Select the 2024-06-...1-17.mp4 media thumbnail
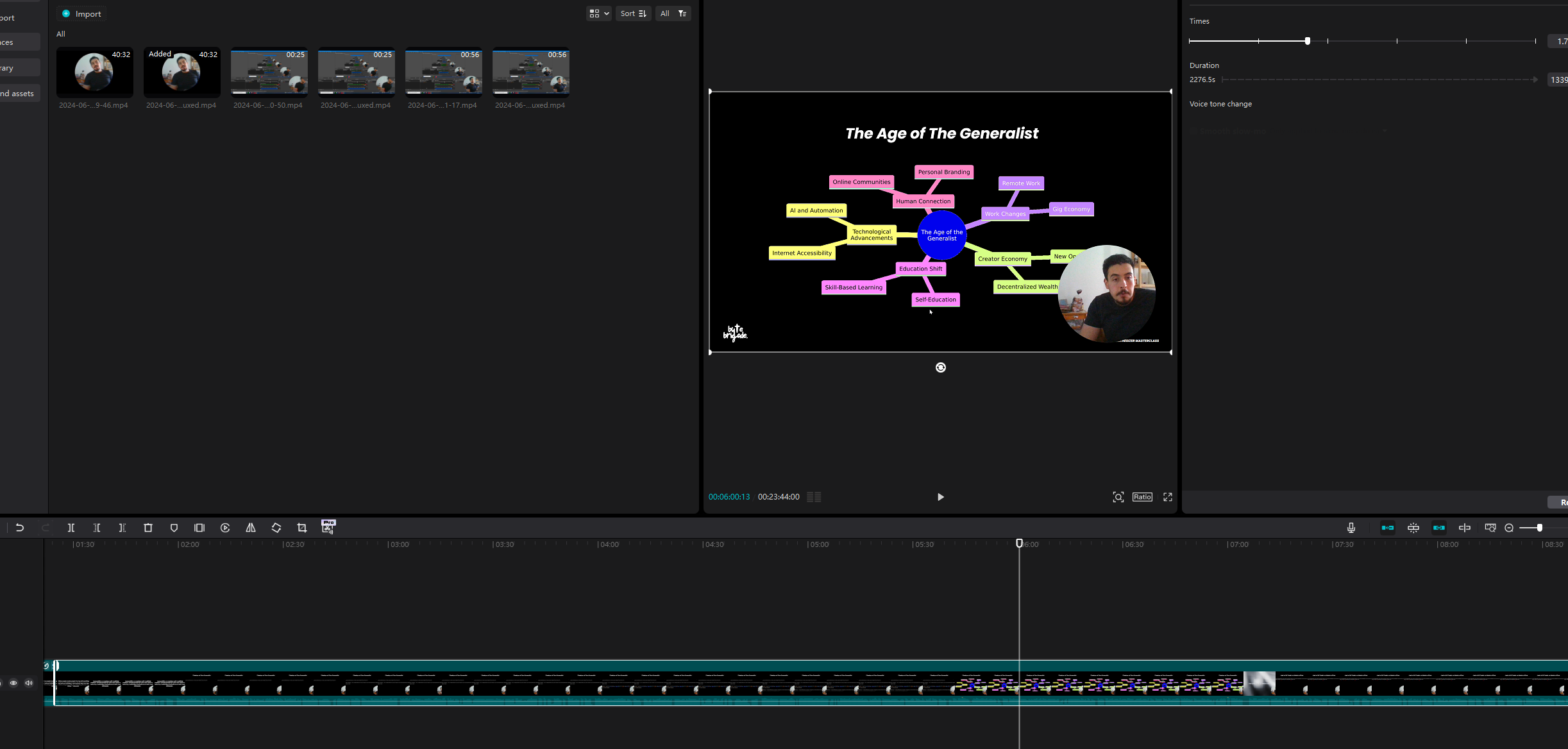 [x=443, y=72]
